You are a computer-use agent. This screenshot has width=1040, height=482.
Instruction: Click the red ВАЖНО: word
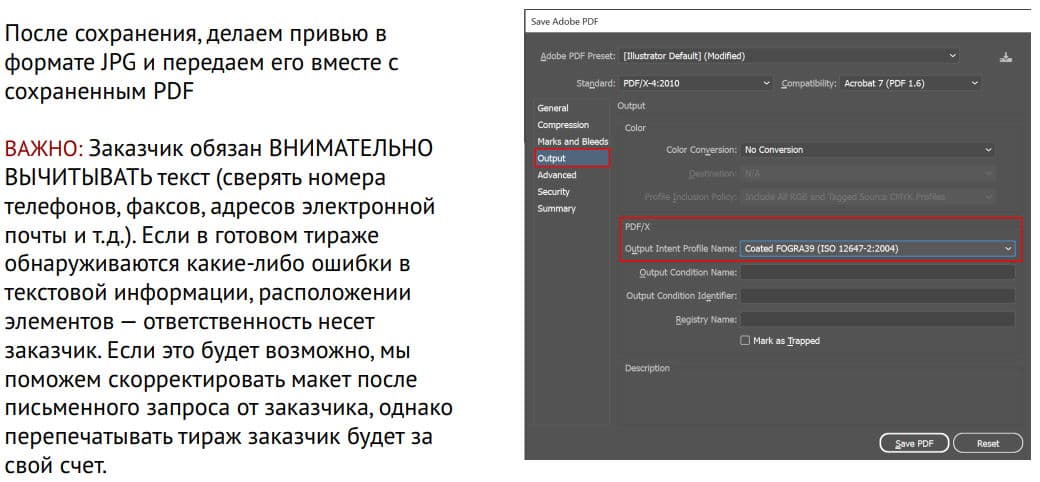pos(44,149)
